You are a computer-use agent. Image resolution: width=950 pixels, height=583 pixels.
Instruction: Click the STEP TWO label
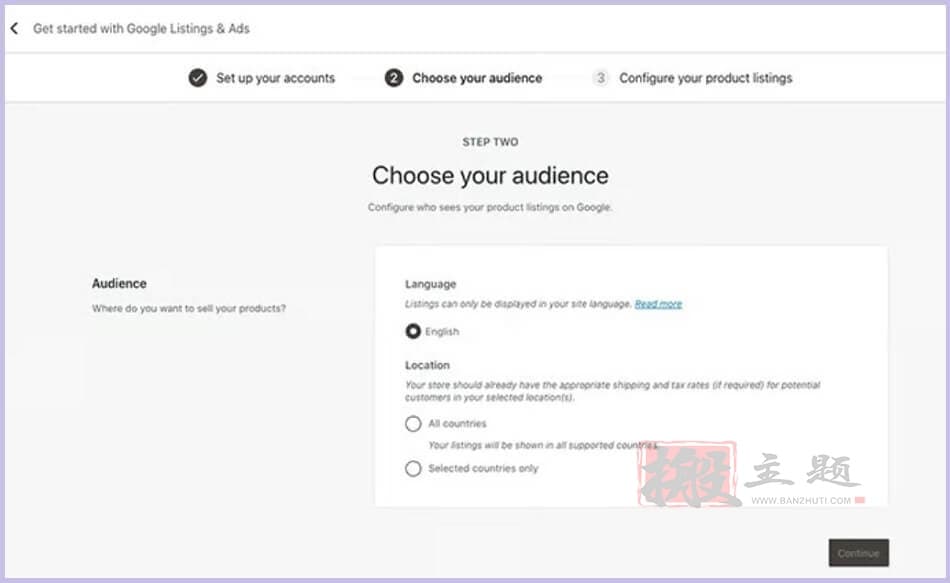click(490, 142)
